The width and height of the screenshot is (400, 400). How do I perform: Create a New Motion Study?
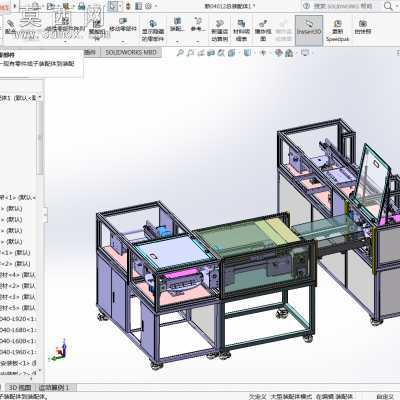pyautogui.click(x=219, y=31)
